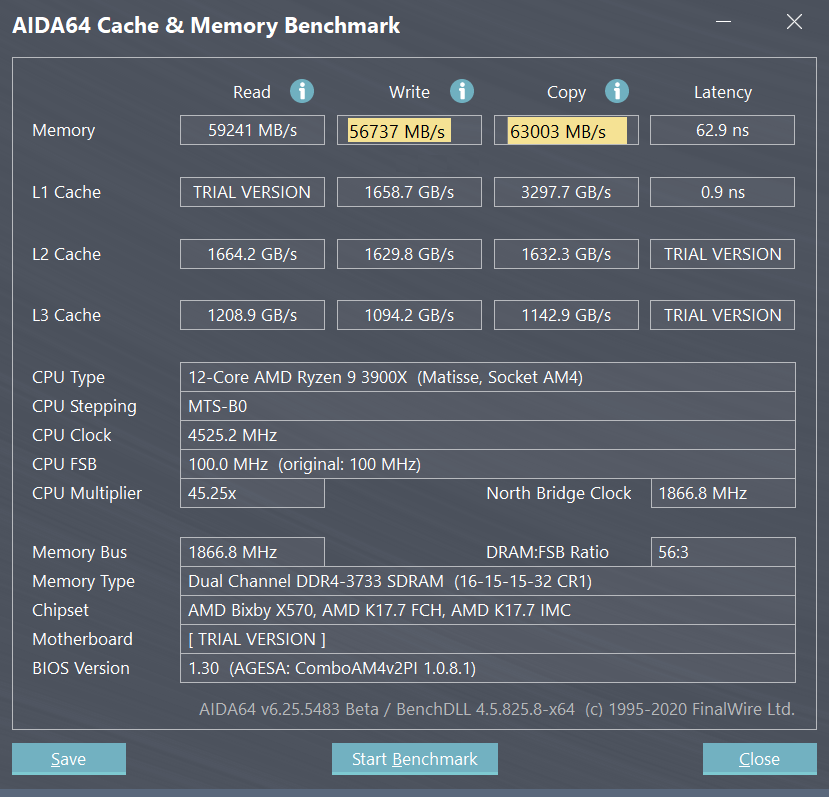Click L3 Cache Write 1094.2 GB/s
The width and height of the screenshot is (829, 797).
coord(409,315)
